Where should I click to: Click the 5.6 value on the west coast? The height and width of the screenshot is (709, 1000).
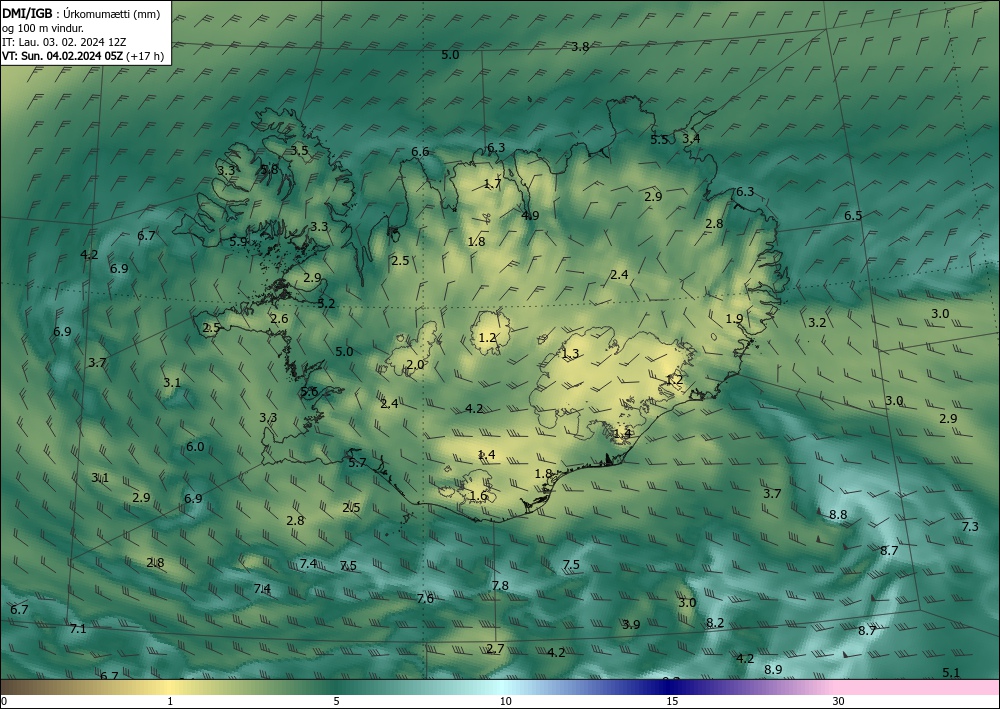tap(309, 392)
